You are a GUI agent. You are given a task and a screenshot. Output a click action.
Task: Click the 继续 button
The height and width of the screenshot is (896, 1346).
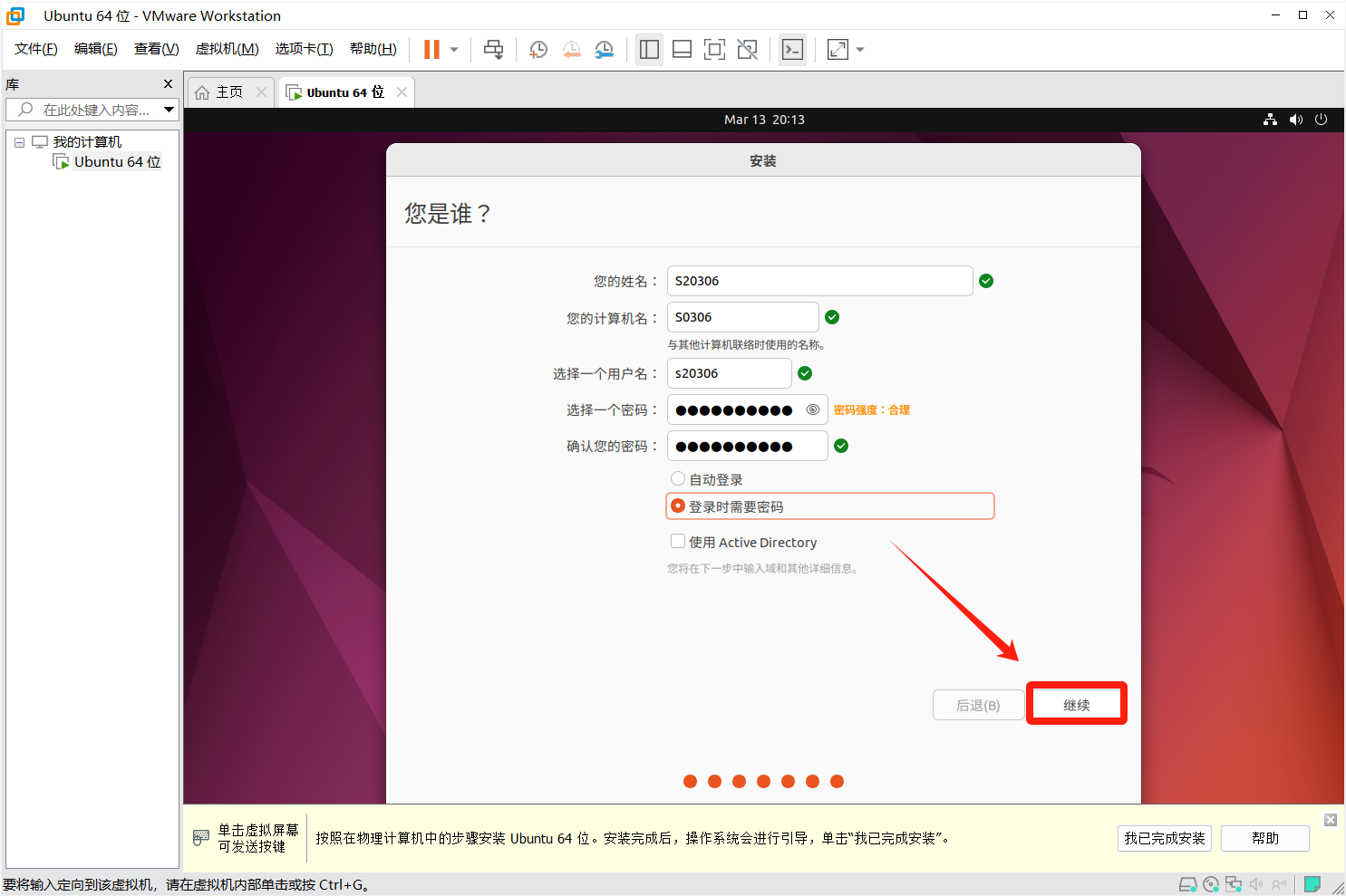click(1077, 705)
